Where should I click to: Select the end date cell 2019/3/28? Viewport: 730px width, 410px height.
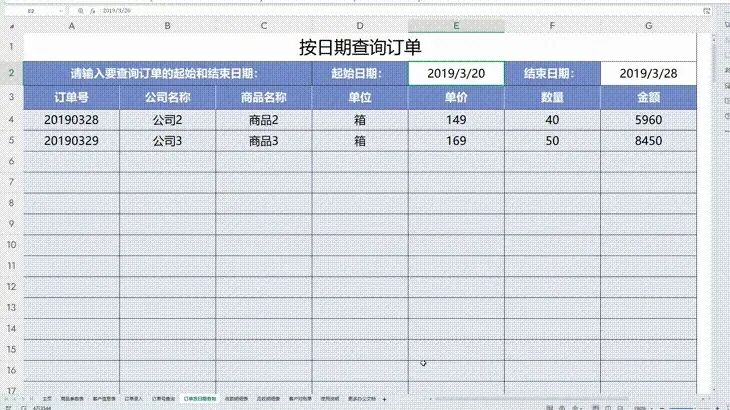[648, 73]
